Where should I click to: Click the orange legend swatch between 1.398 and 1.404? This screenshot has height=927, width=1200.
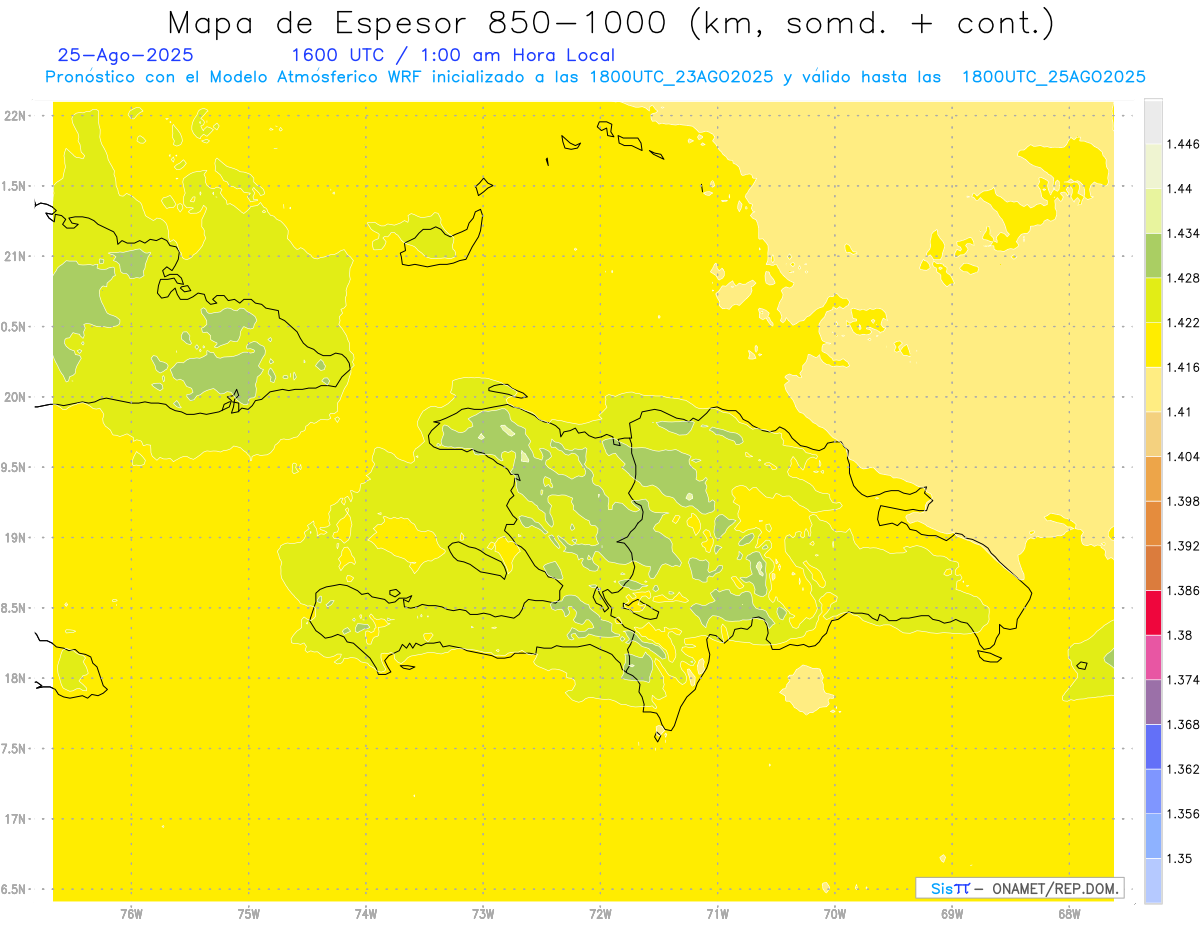tap(1153, 478)
